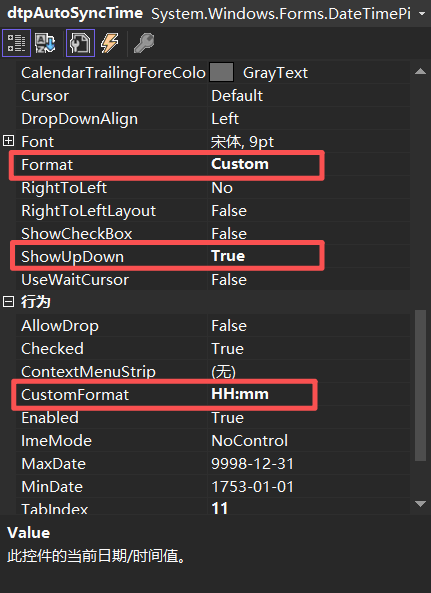Click the CustomFormat value HH:mm
This screenshot has width=431, height=593.
click(x=240, y=394)
